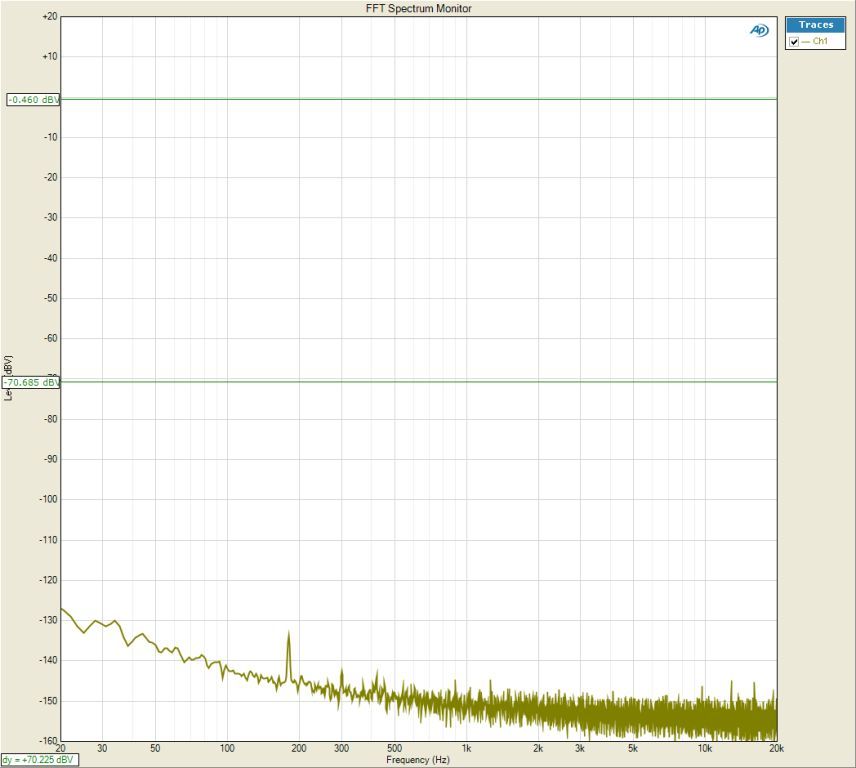The image size is (856, 768).
Task: Click the FFT Spectrum Monitor title
Action: click(419, 8)
